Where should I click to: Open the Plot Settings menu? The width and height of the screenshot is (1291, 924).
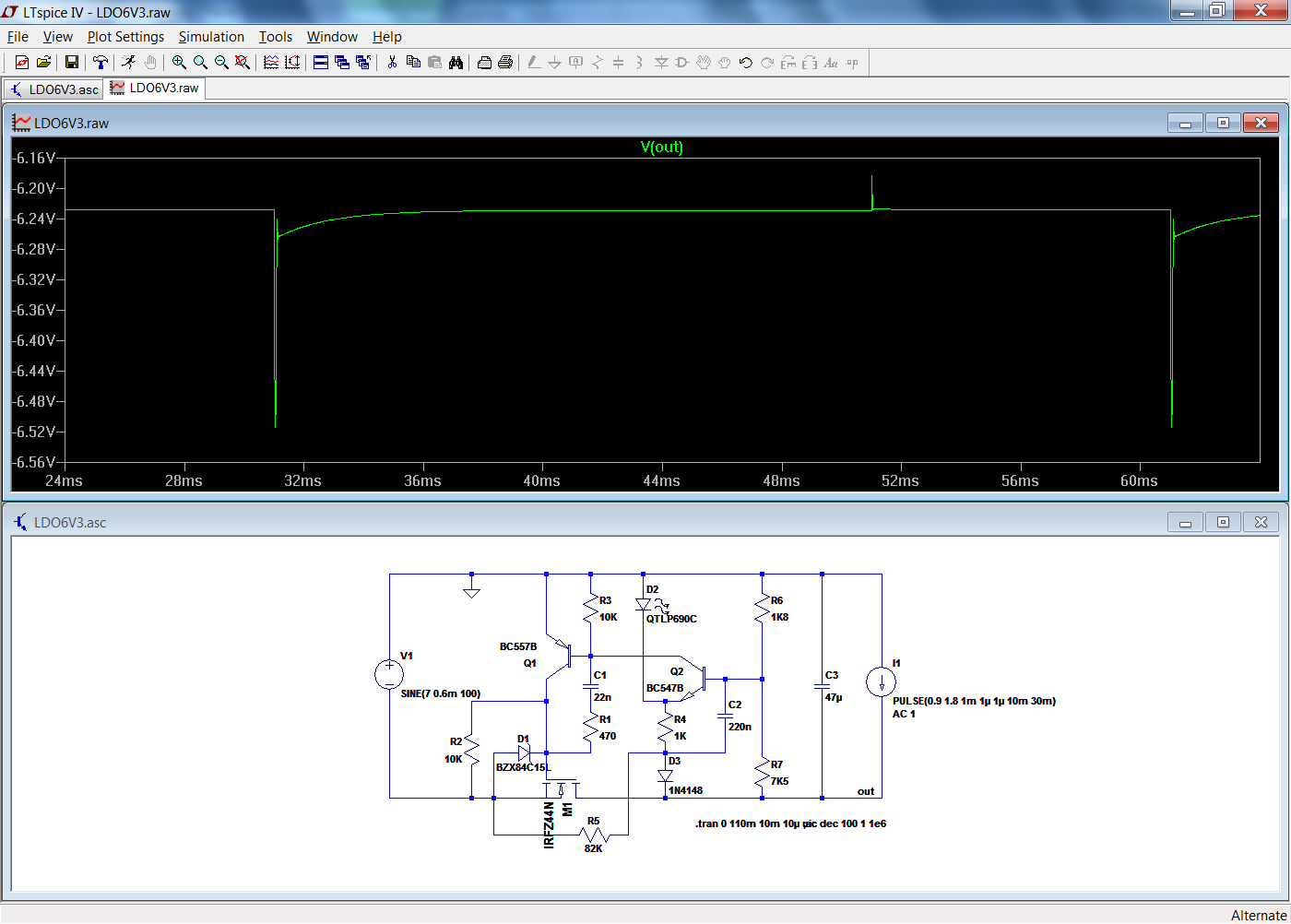125,37
